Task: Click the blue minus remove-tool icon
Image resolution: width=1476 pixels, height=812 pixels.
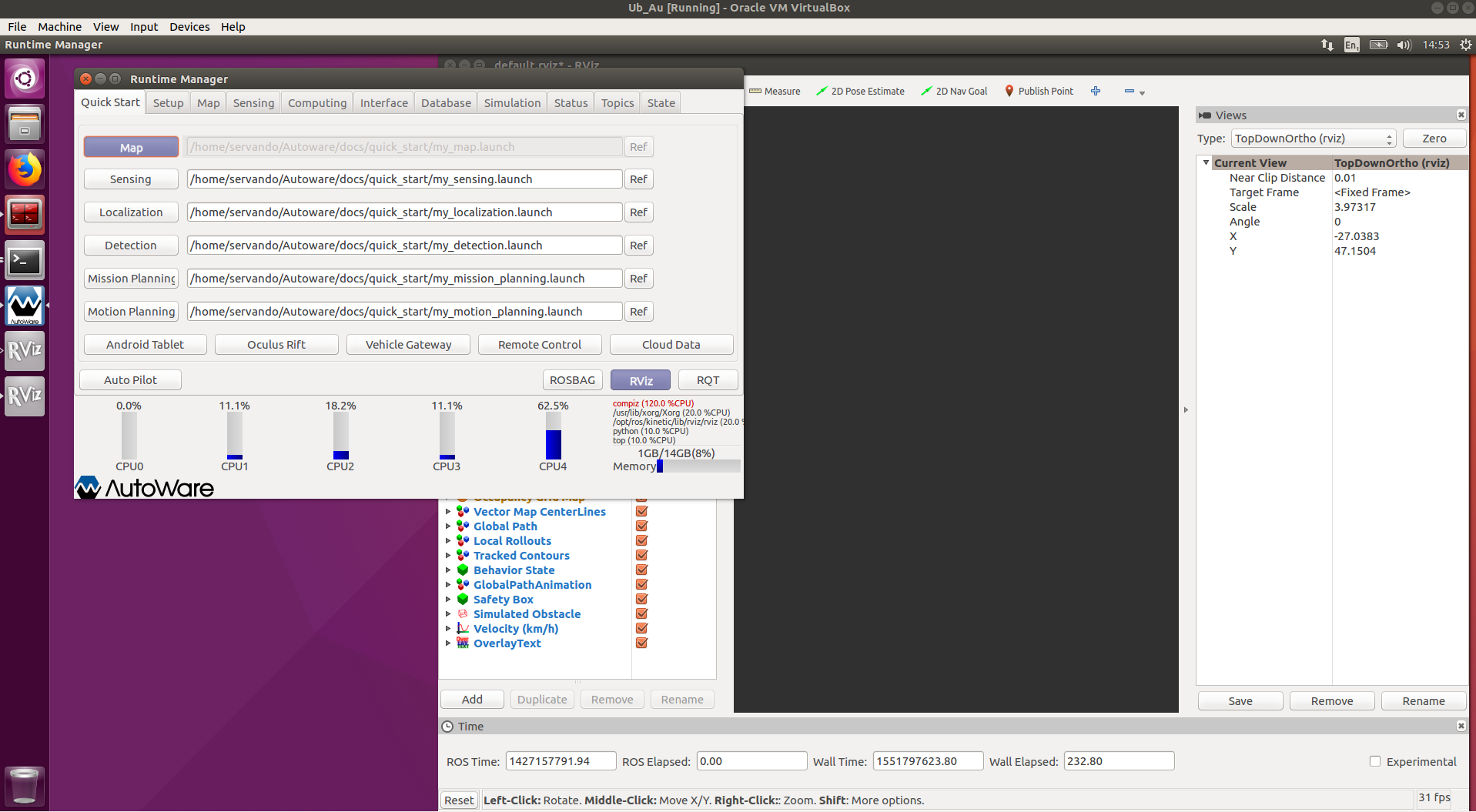Action: [x=1130, y=91]
